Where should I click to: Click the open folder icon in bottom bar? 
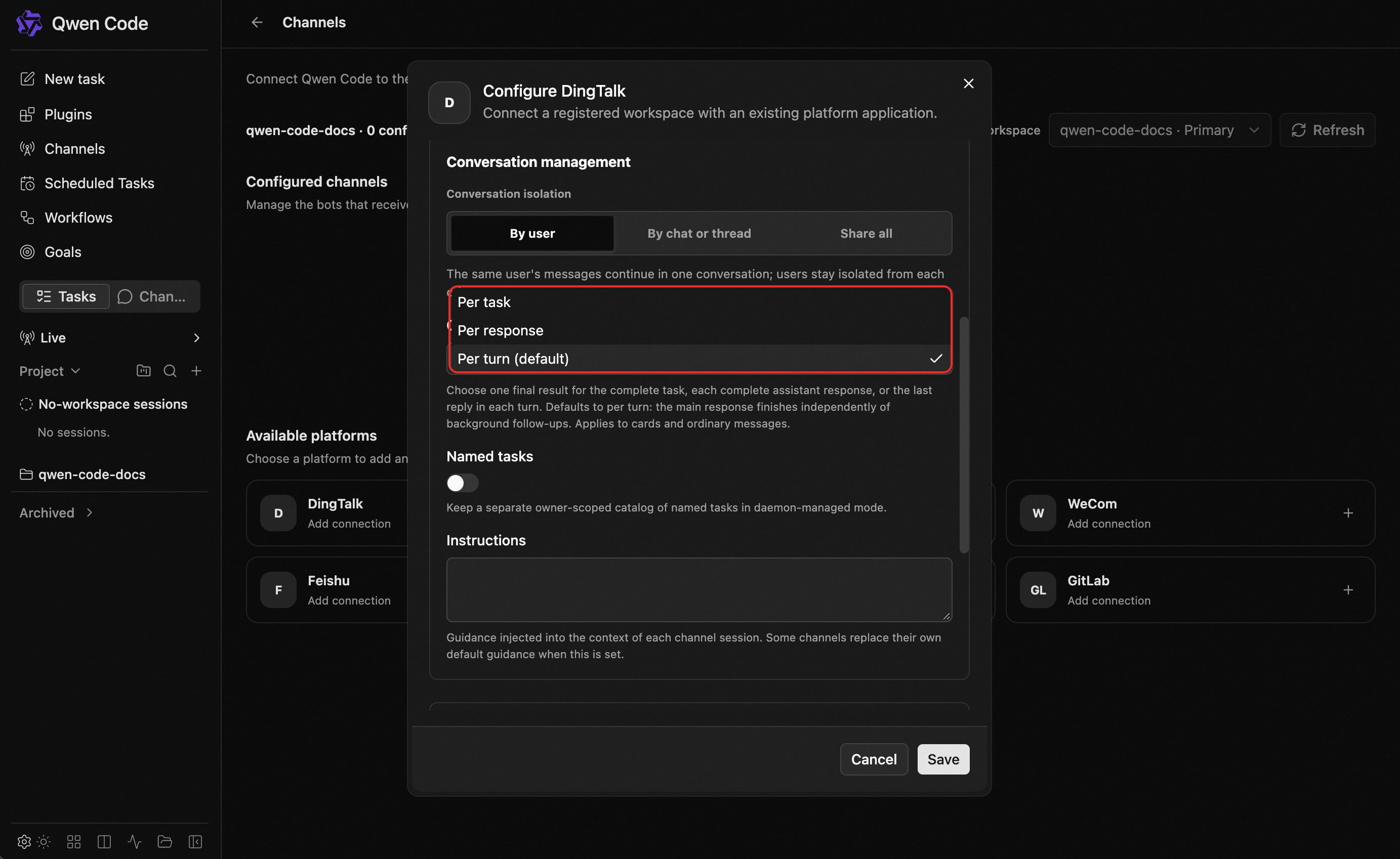pos(165,841)
